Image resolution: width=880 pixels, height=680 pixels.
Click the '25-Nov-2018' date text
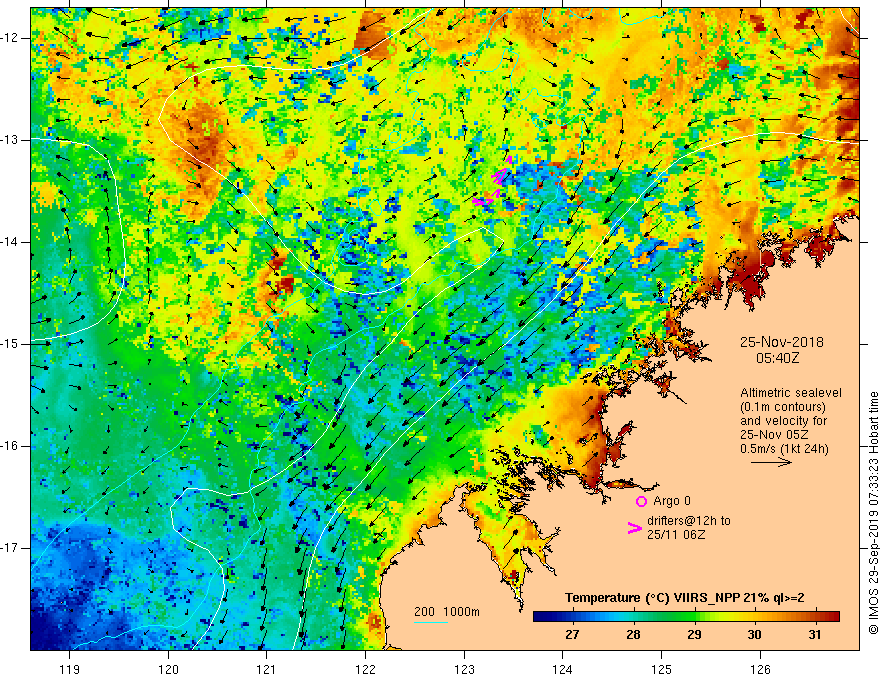(x=782, y=342)
